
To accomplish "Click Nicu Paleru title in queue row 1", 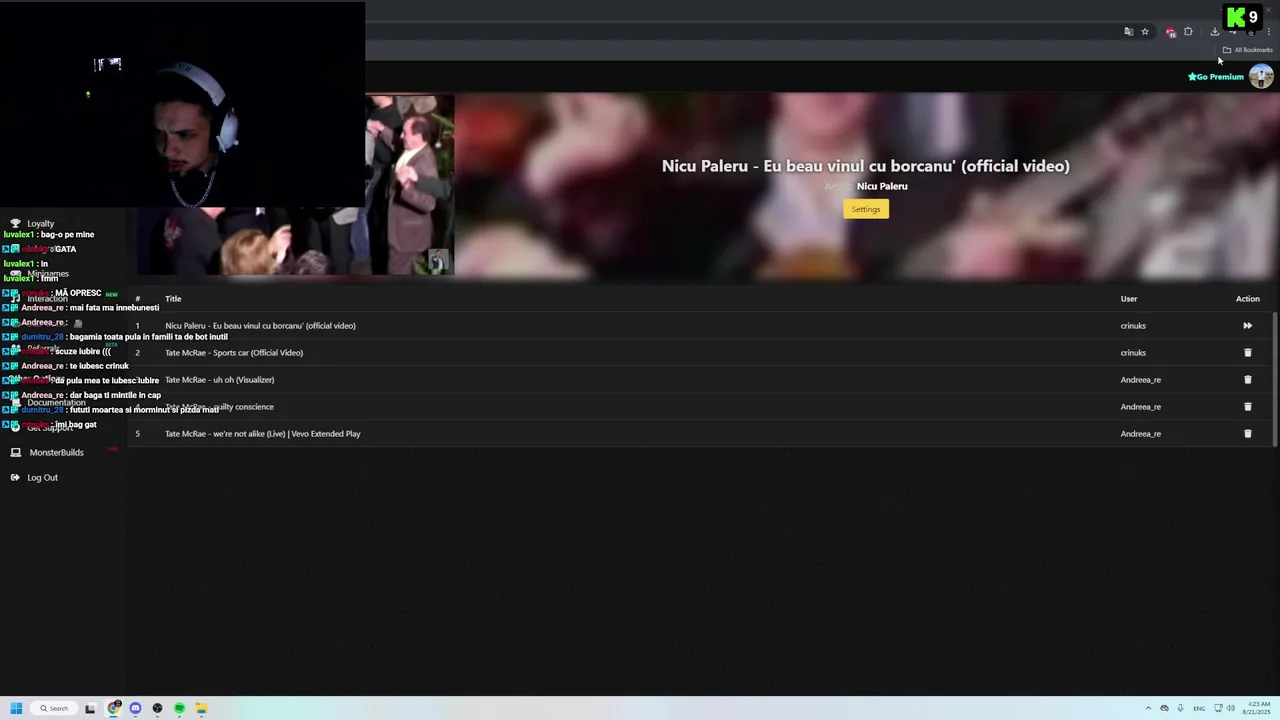I will coord(260,326).
